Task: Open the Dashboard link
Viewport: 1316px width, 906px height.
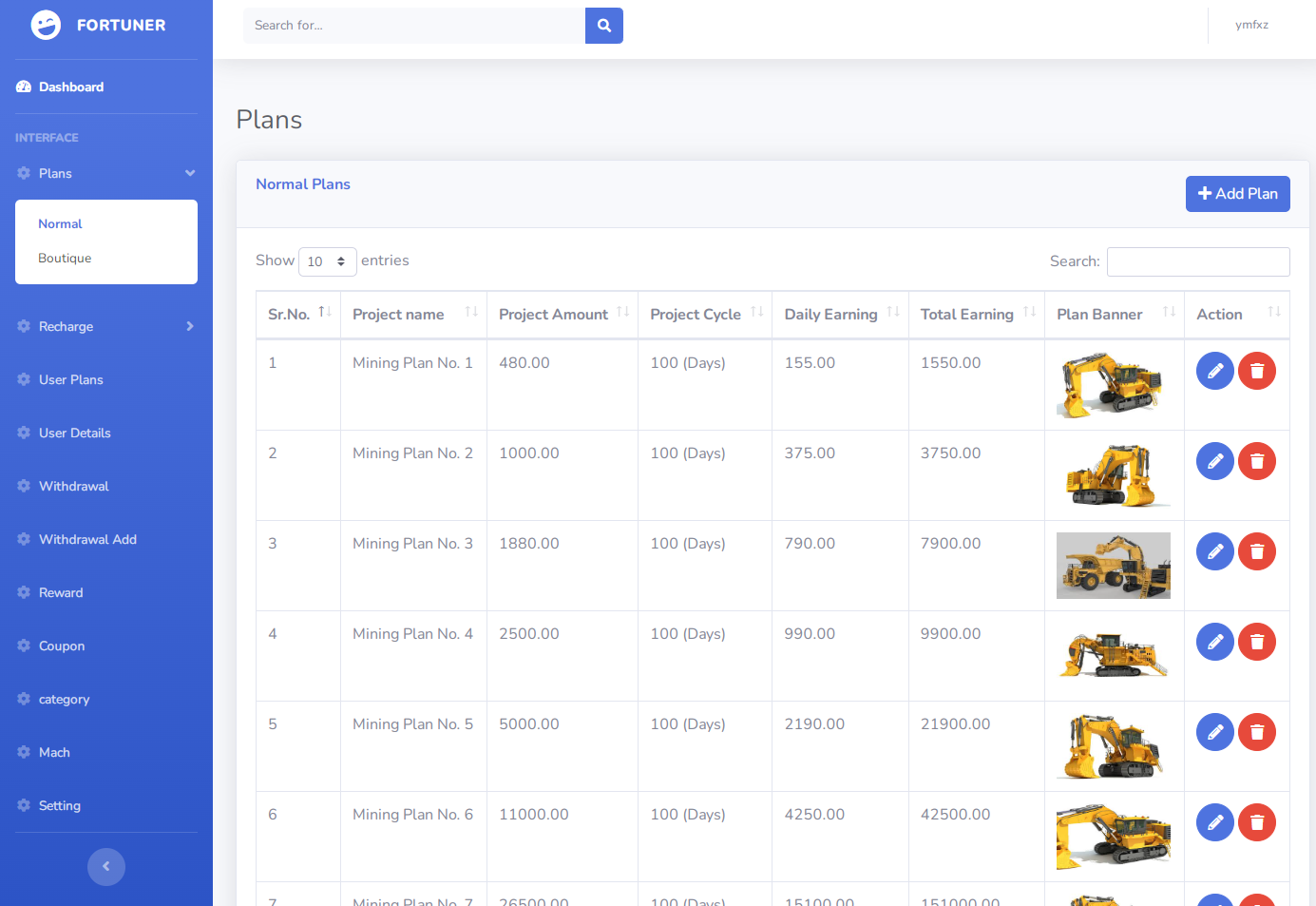Action: [71, 87]
